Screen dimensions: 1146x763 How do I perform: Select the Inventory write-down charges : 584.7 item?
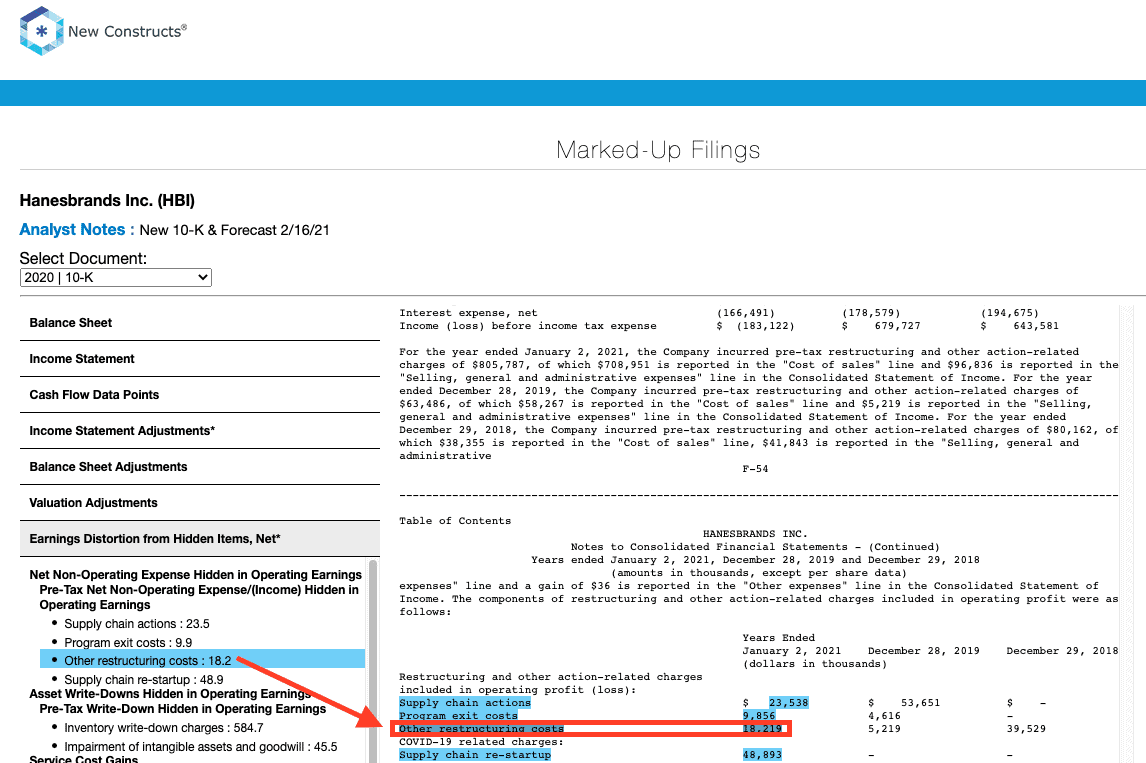pyautogui.click(x=164, y=728)
